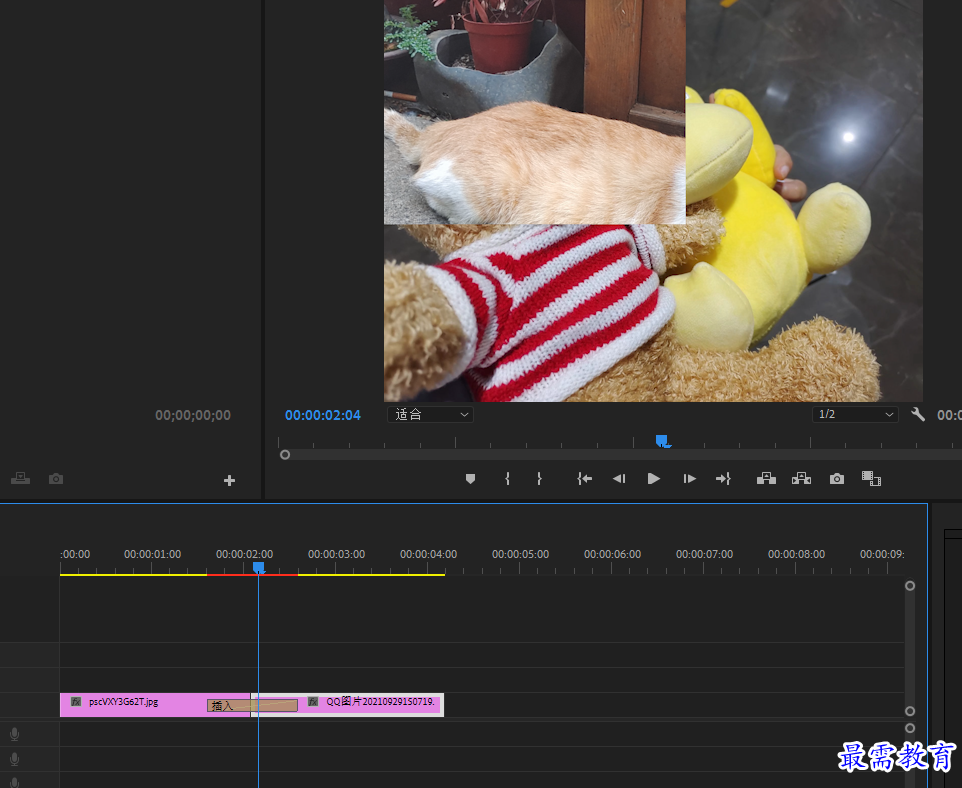
Task: Jump to the Out point
Action: pos(723,479)
